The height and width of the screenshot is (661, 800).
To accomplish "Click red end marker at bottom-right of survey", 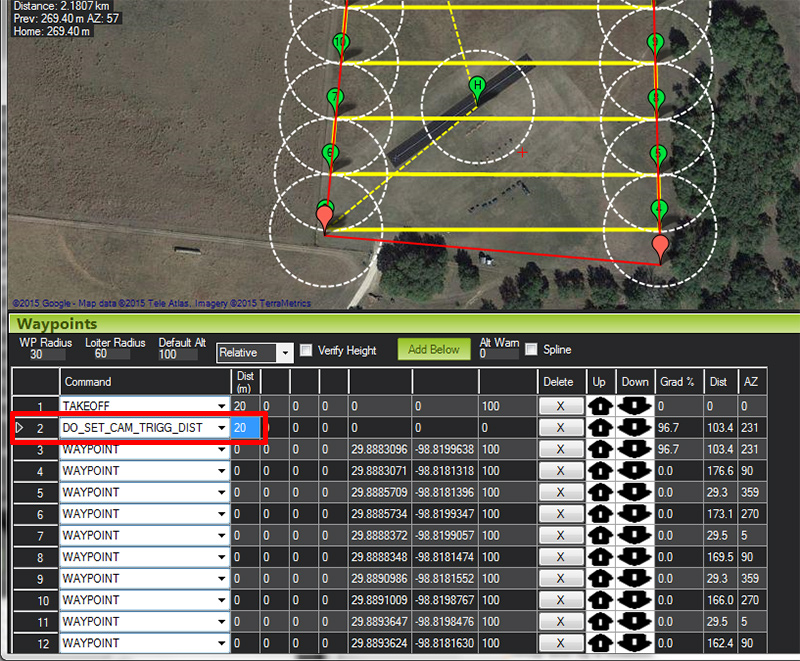I will [660, 247].
